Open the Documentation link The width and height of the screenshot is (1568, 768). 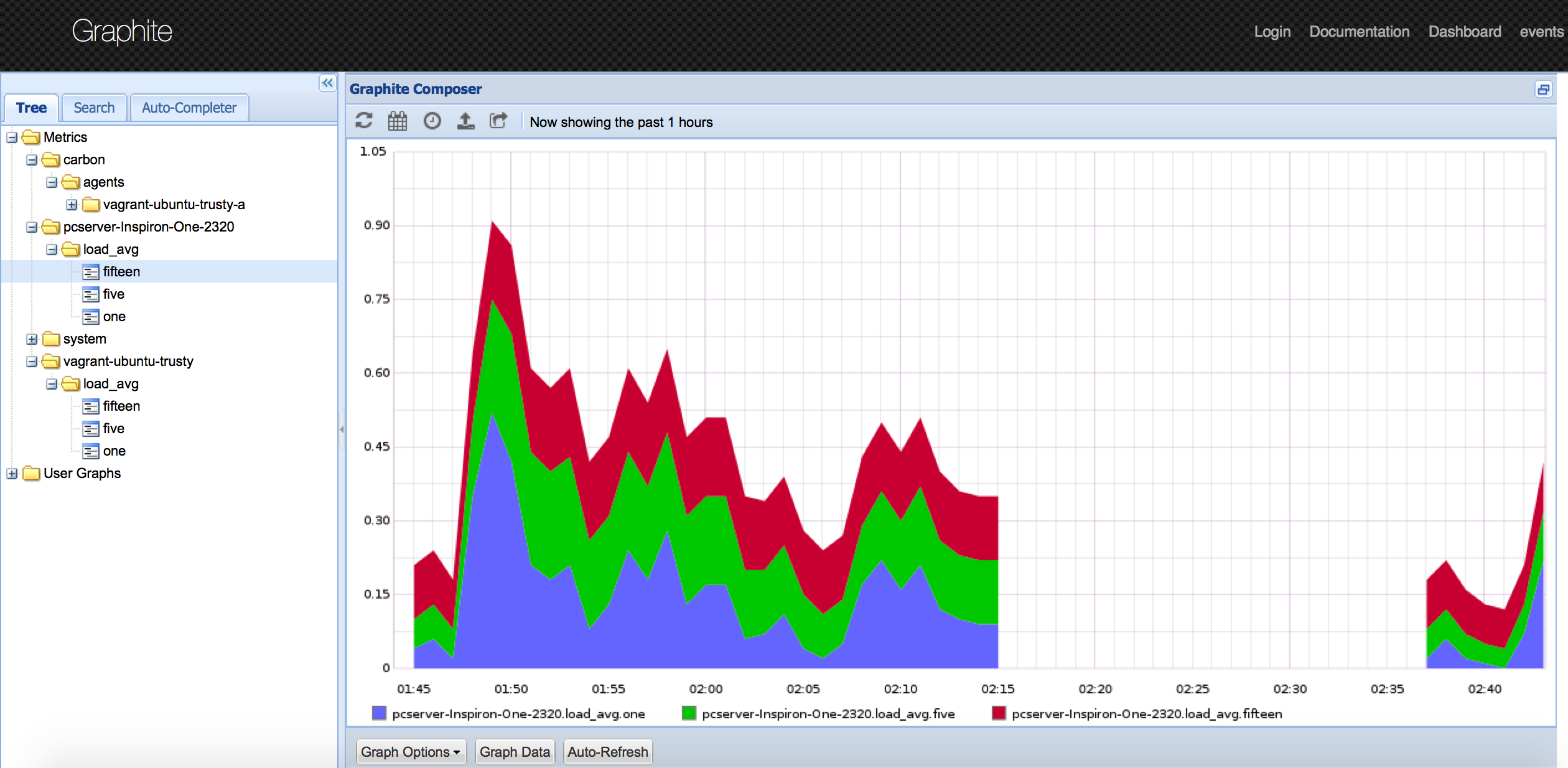click(x=1359, y=32)
